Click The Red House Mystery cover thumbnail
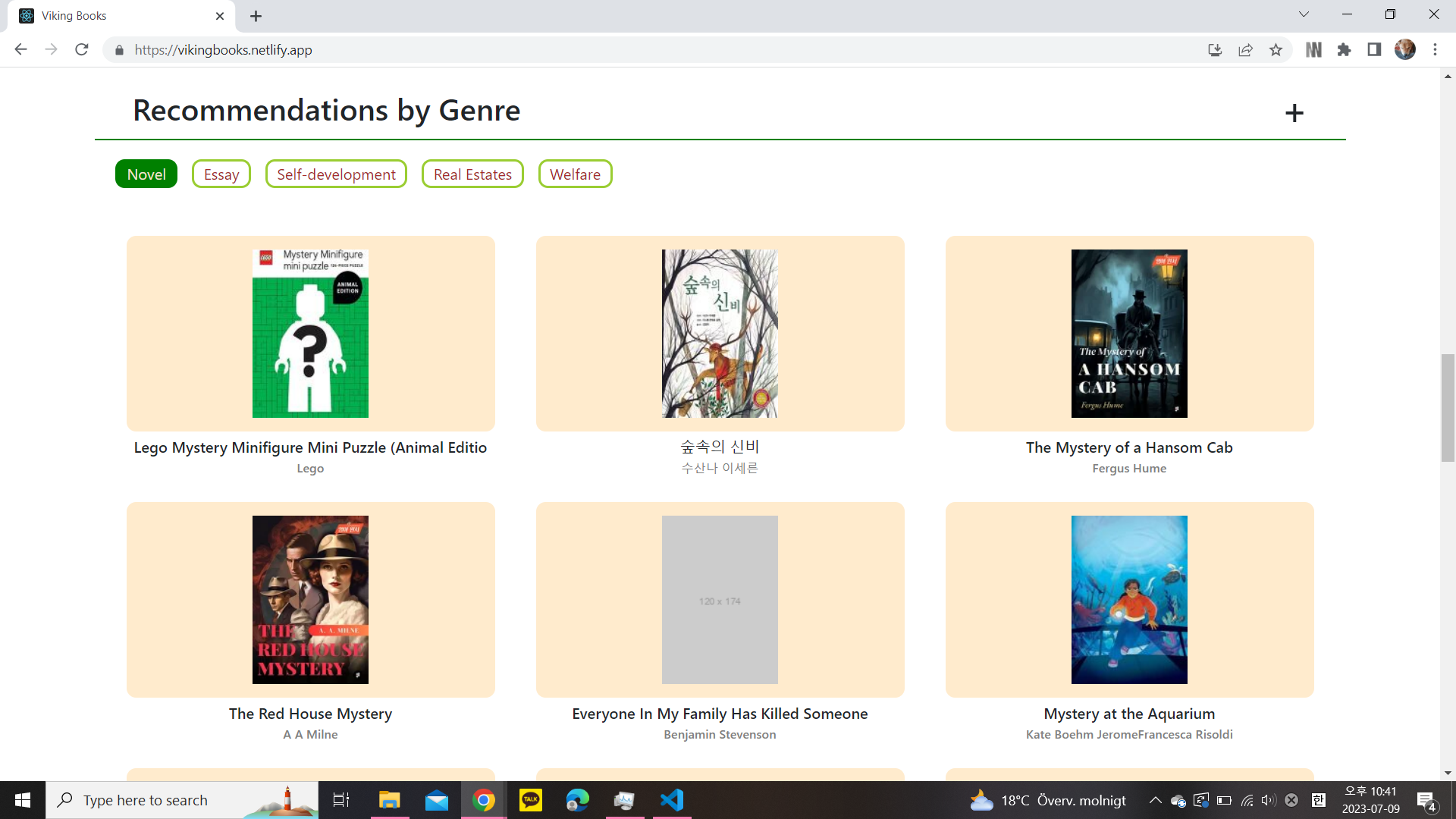The width and height of the screenshot is (1456, 819). (x=310, y=600)
